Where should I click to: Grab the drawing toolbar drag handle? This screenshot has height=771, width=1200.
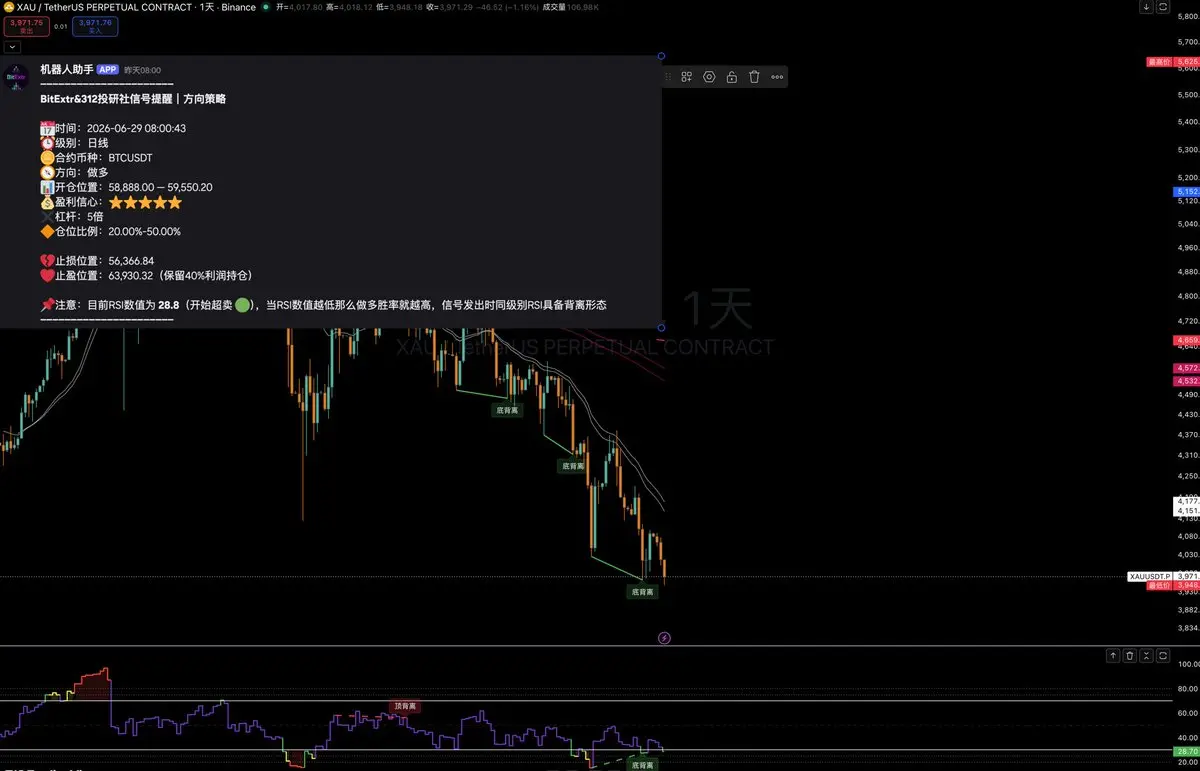668,77
